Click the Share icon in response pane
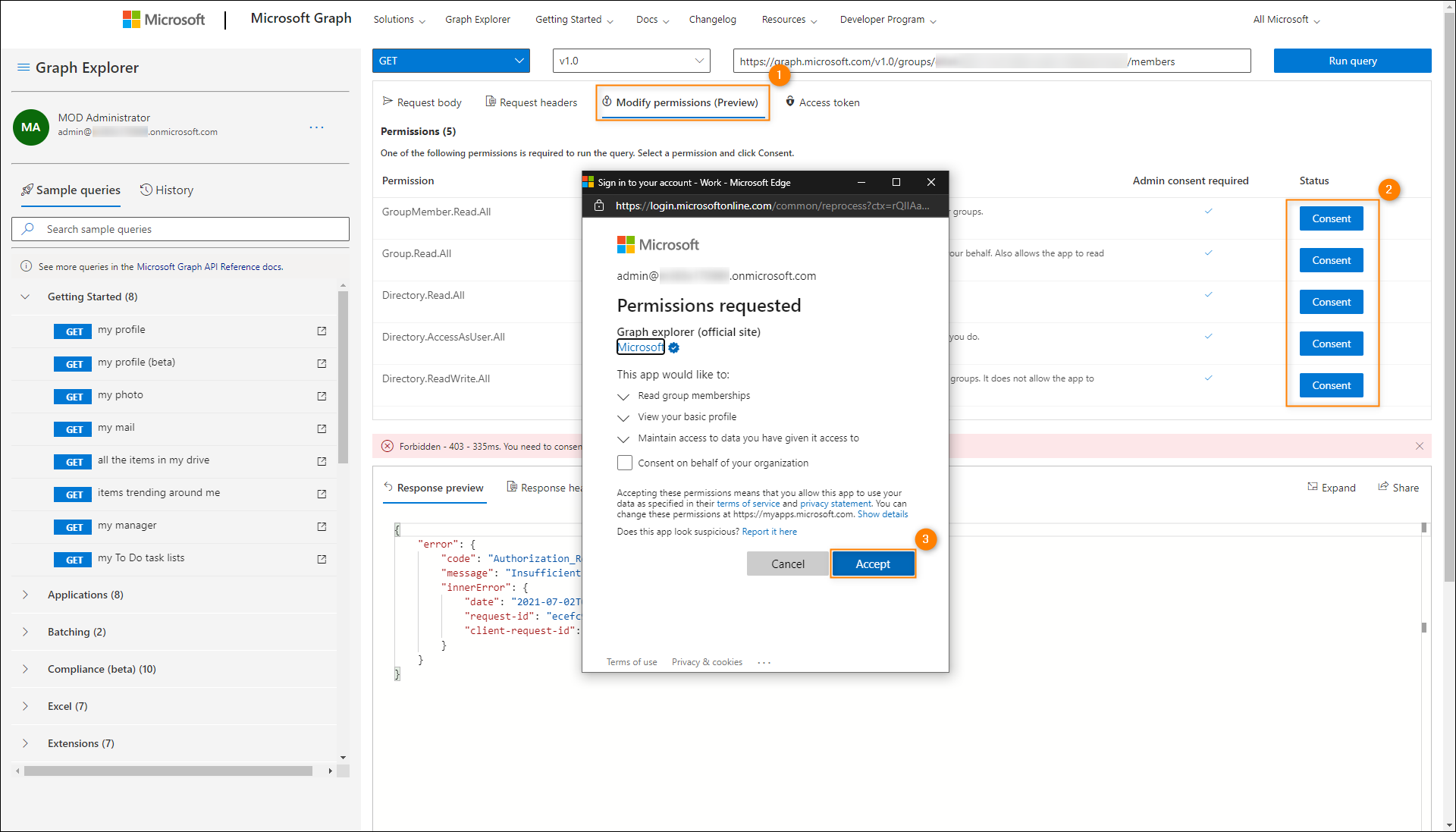The image size is (1456, 832). (1383, 487)
